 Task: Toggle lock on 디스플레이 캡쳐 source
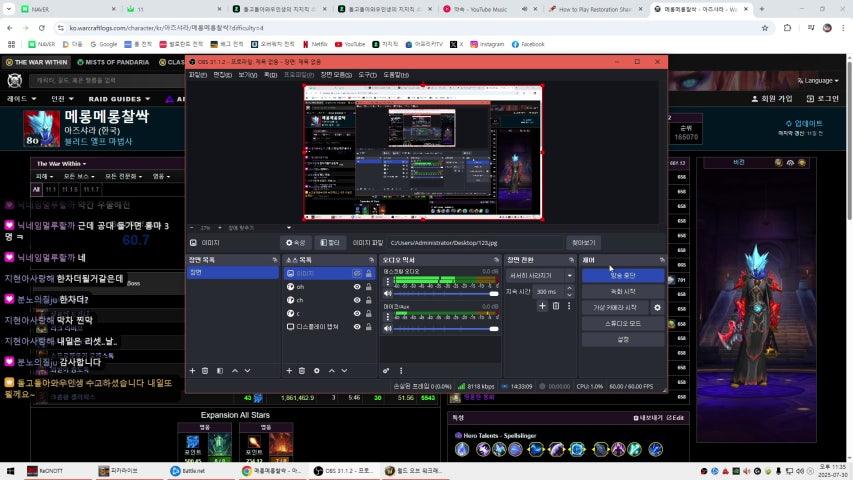pos(369,327)
